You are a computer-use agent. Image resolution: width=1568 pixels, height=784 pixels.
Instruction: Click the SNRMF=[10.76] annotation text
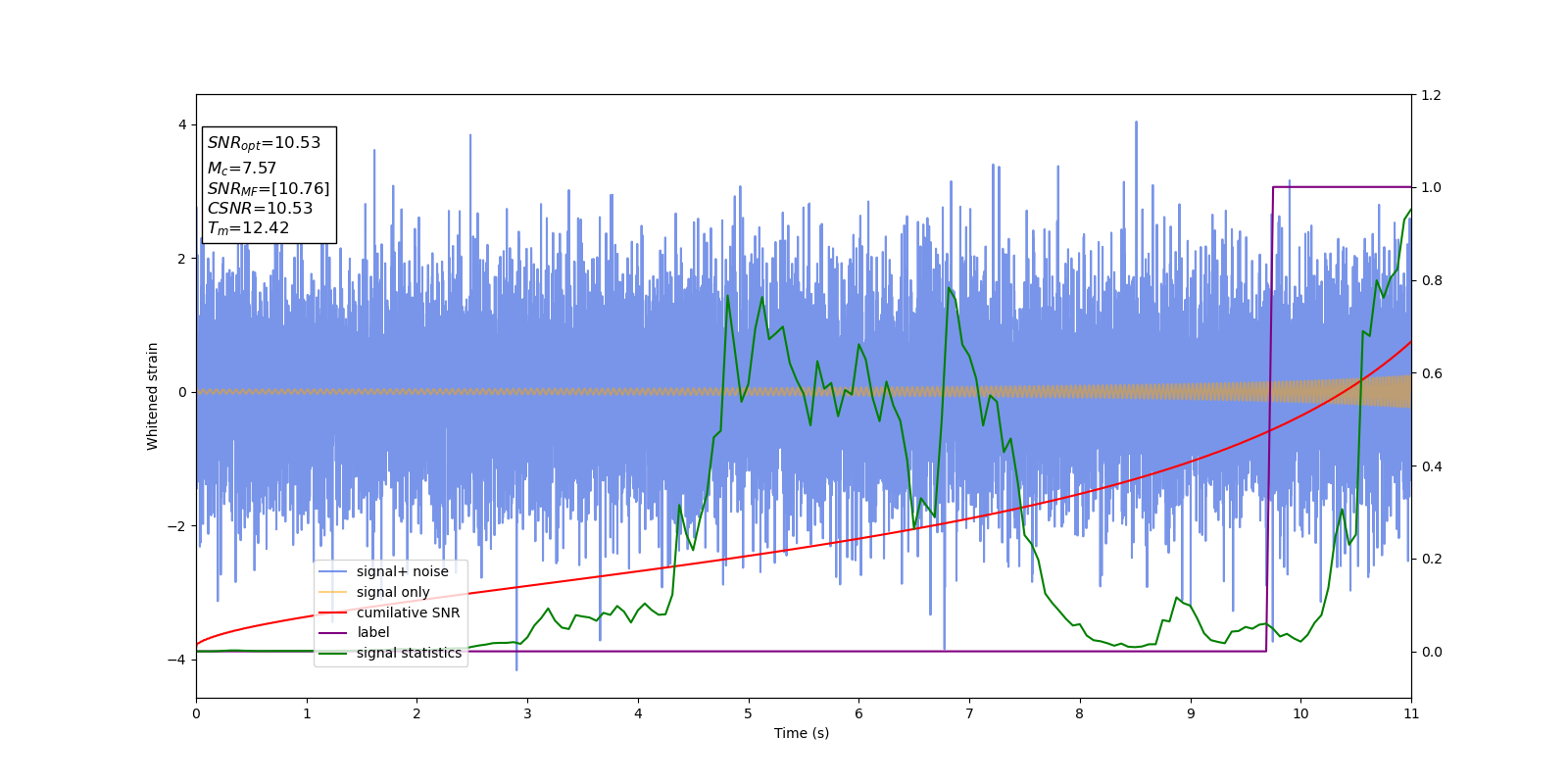pyautogui.click(x=269, y=188)
